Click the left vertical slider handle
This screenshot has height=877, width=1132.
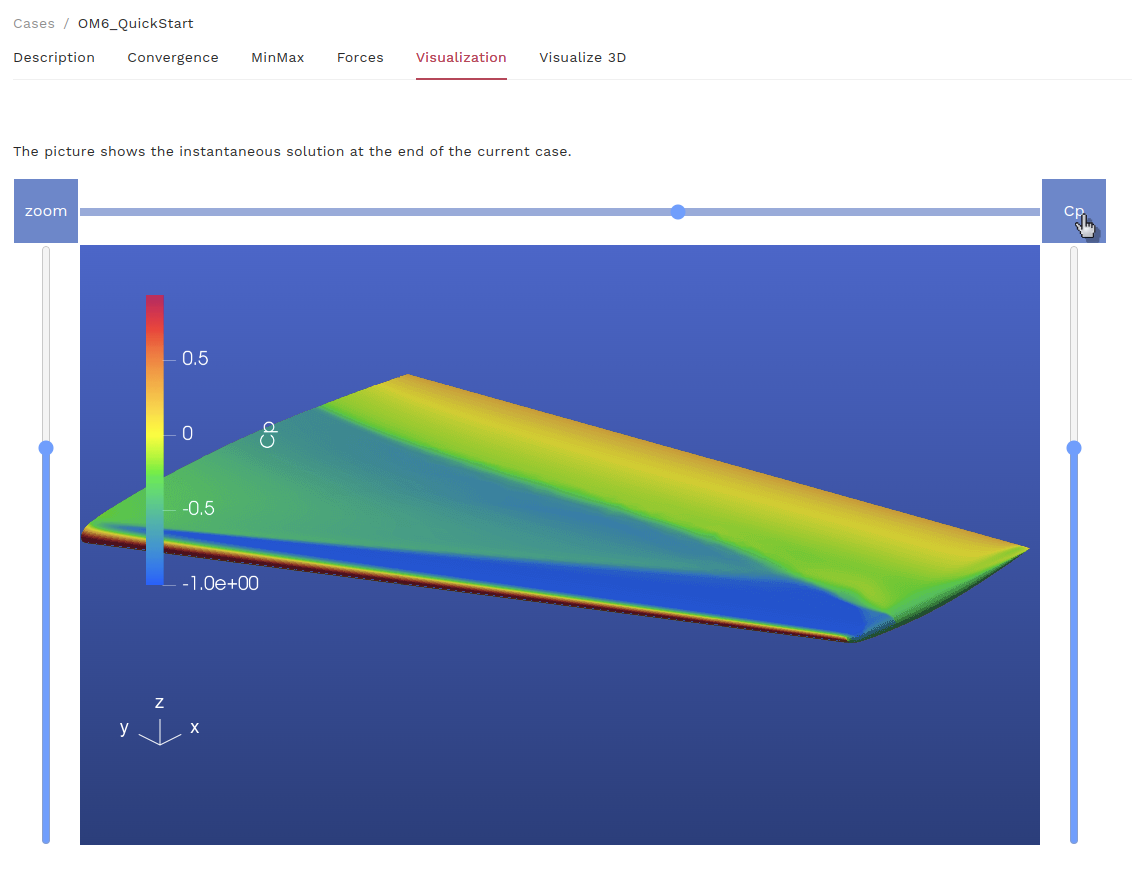click(x=46, y=448)
